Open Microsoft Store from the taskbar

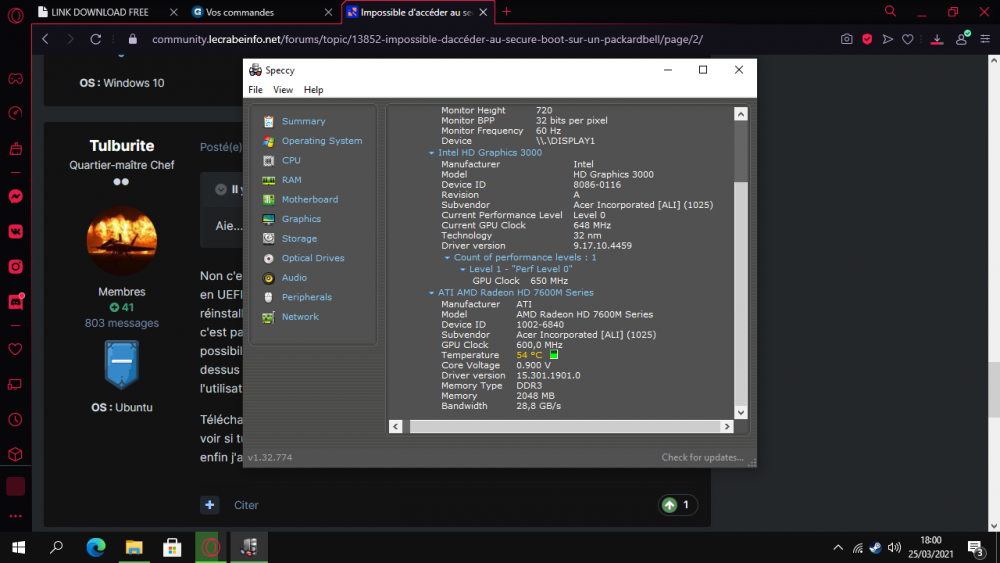172,547
